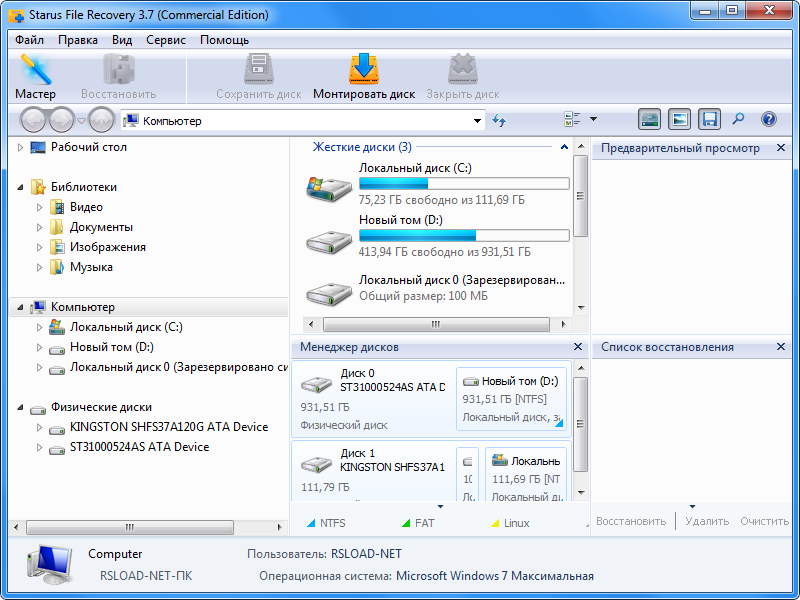800x600 pixels.
Task: Select Новый том (D:) in the tree
Action: click(112, 347)
